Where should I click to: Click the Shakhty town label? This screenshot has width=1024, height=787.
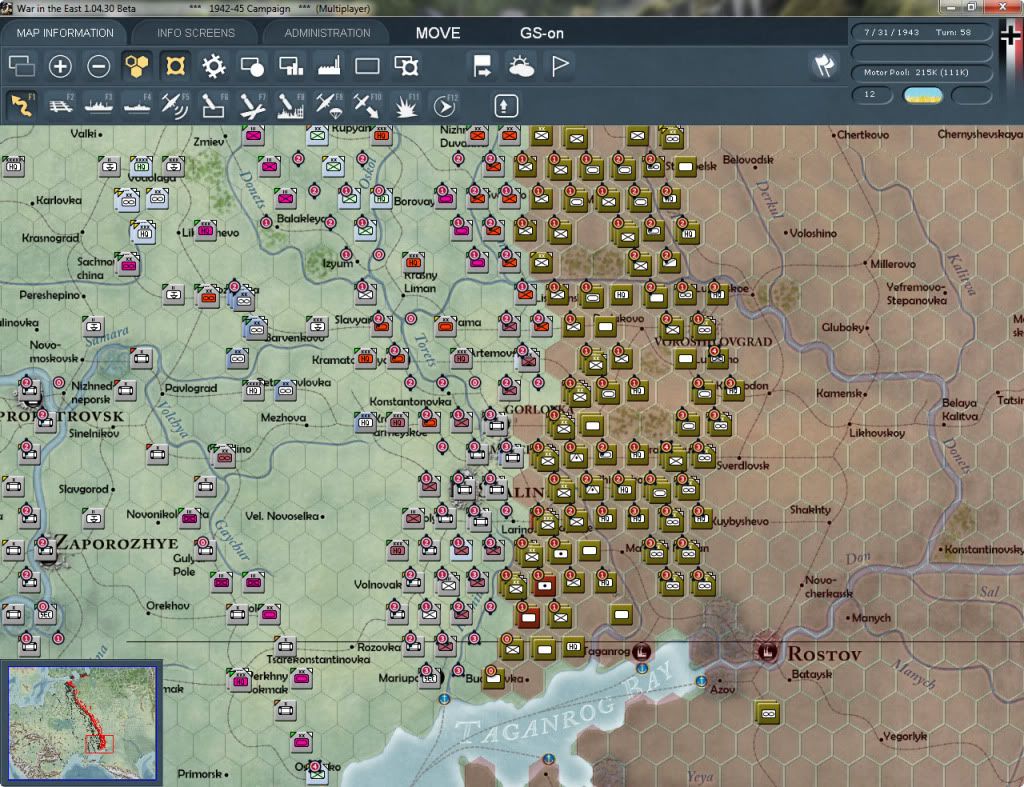coord(810,509)
